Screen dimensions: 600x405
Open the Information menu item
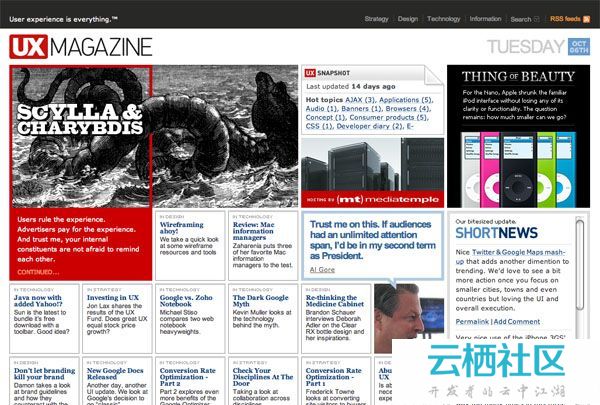tap(485, 18)
